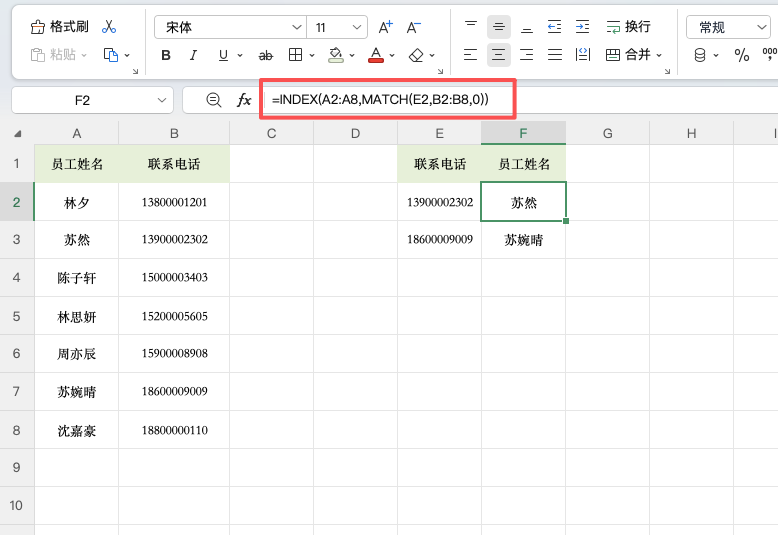Align text right
778x535 pixels.
(x=526, y=55)
